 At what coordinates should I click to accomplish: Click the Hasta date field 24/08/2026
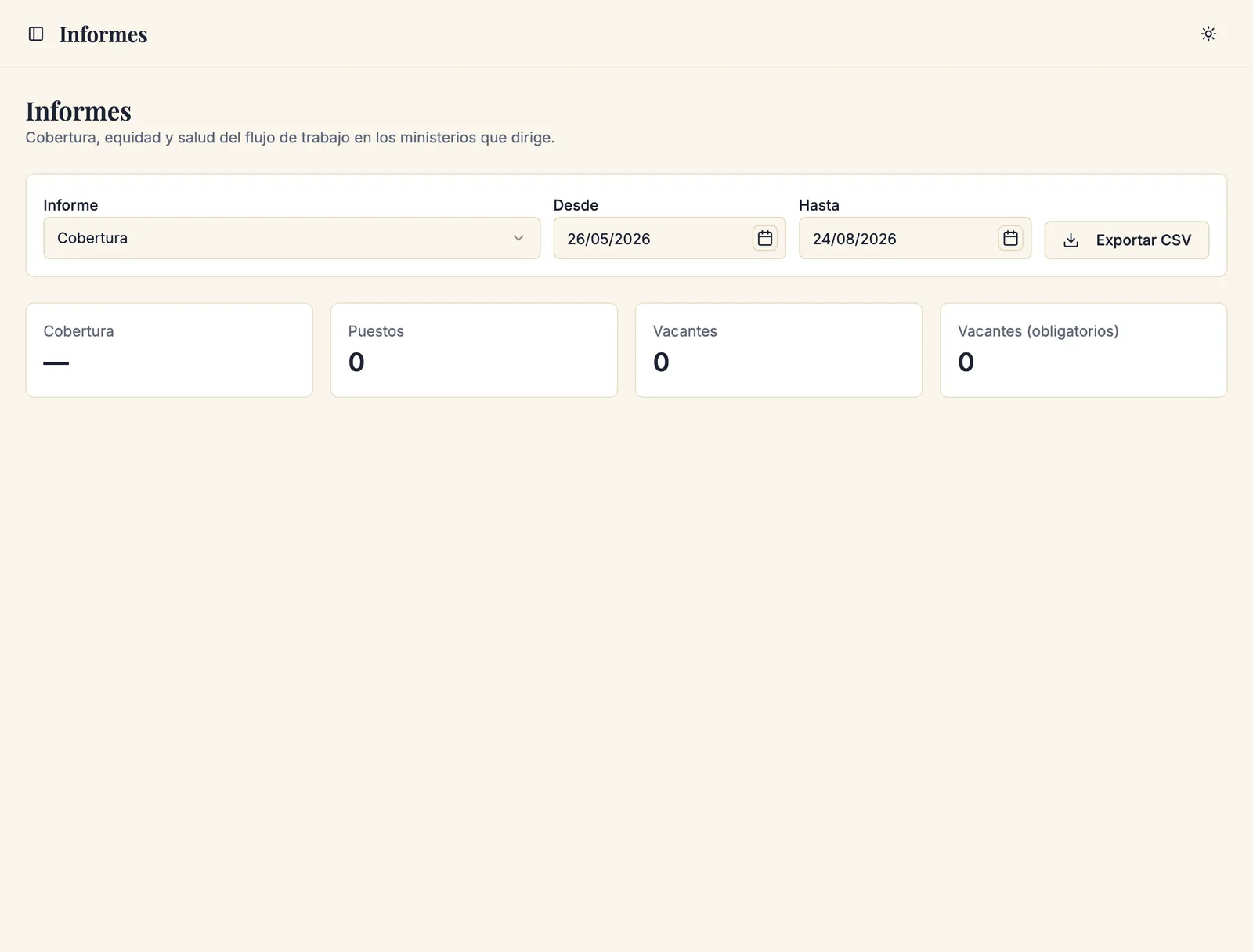(x=915, y=238)
